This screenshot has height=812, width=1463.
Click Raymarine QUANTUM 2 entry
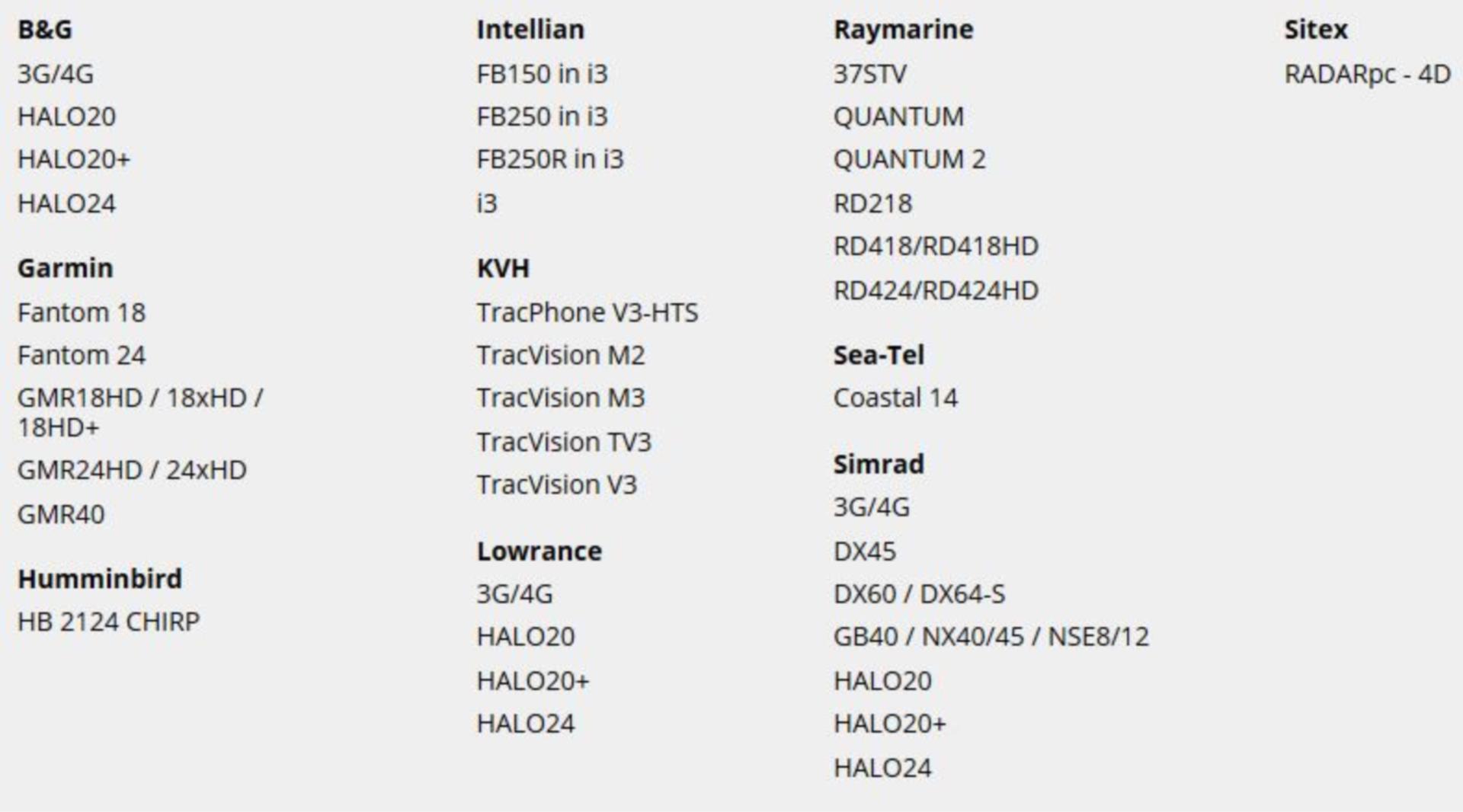(x=909, y=160)
